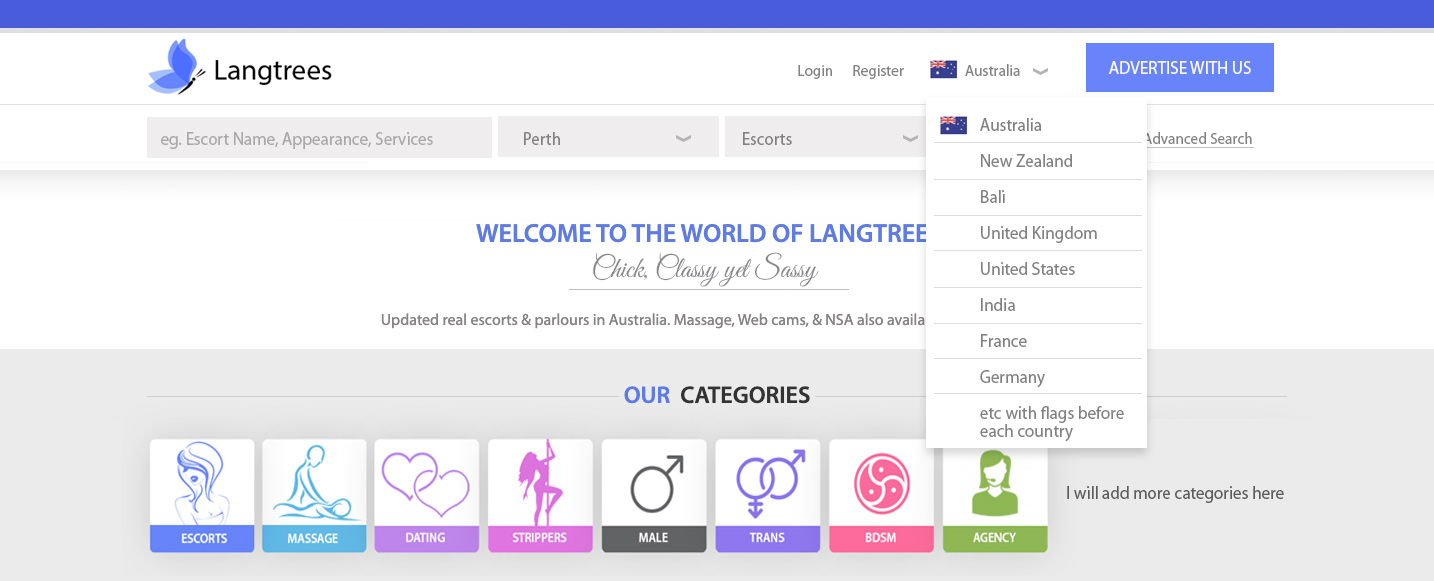Viewport: 1434px width, 581px height.
Task: Collapse the Australia country selector in header
Action: click(x=989, y=71)
